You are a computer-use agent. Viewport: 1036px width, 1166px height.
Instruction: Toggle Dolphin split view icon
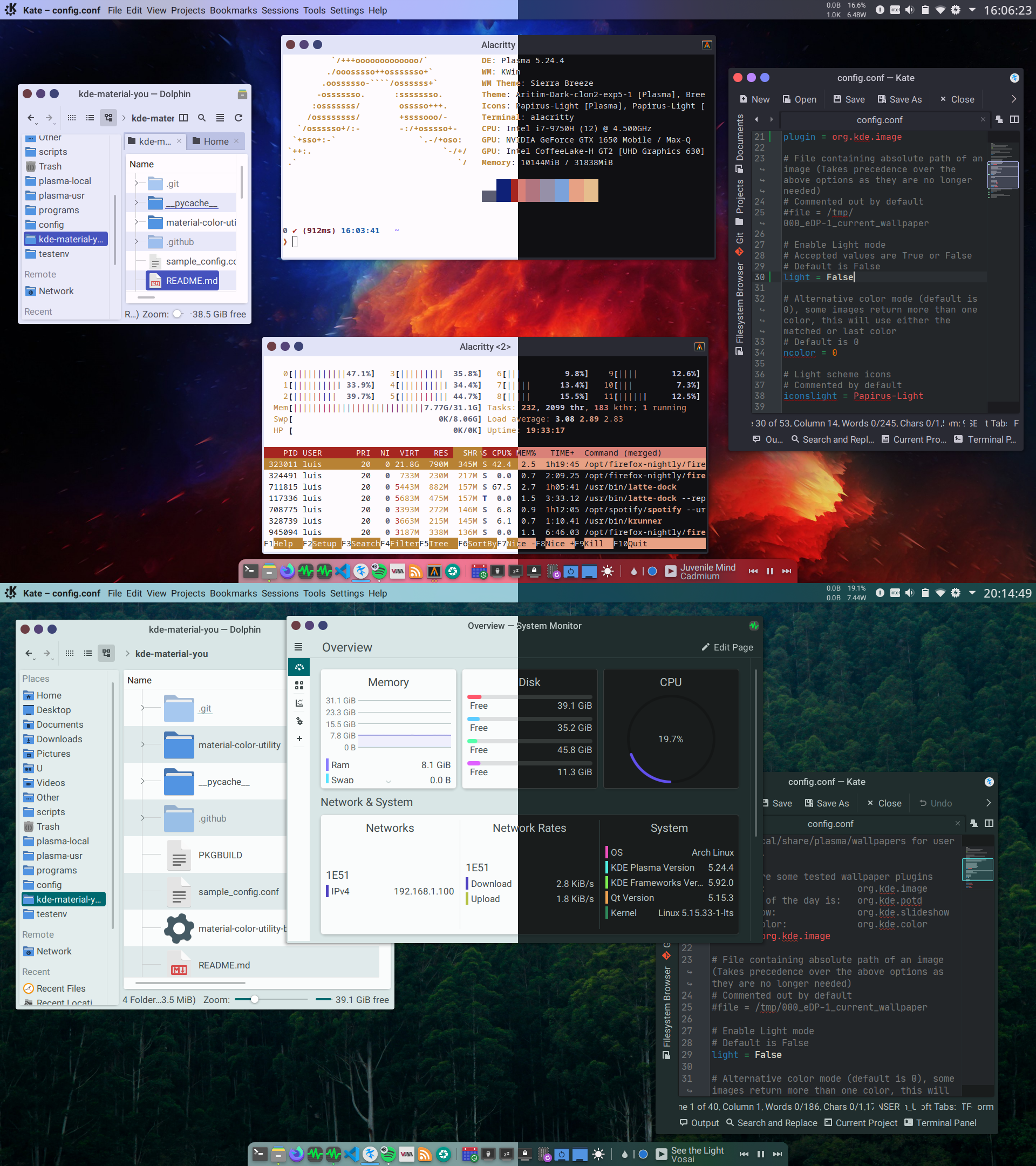coord(183,118)
